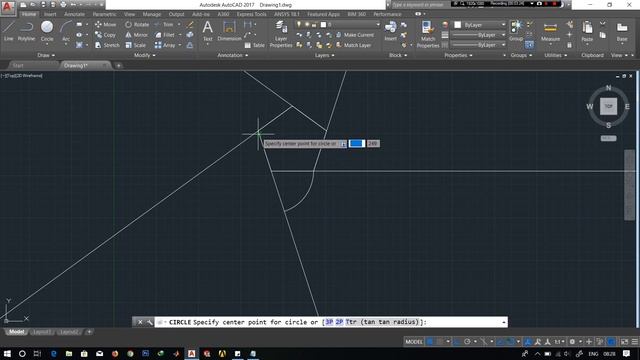This screenshot has width=640, height=360.
Task: Open the status bar Customization menu
Action: [635, 342]
